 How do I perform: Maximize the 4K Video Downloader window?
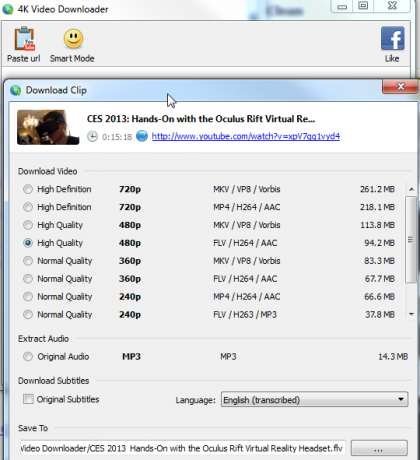[x=363, y=6]
